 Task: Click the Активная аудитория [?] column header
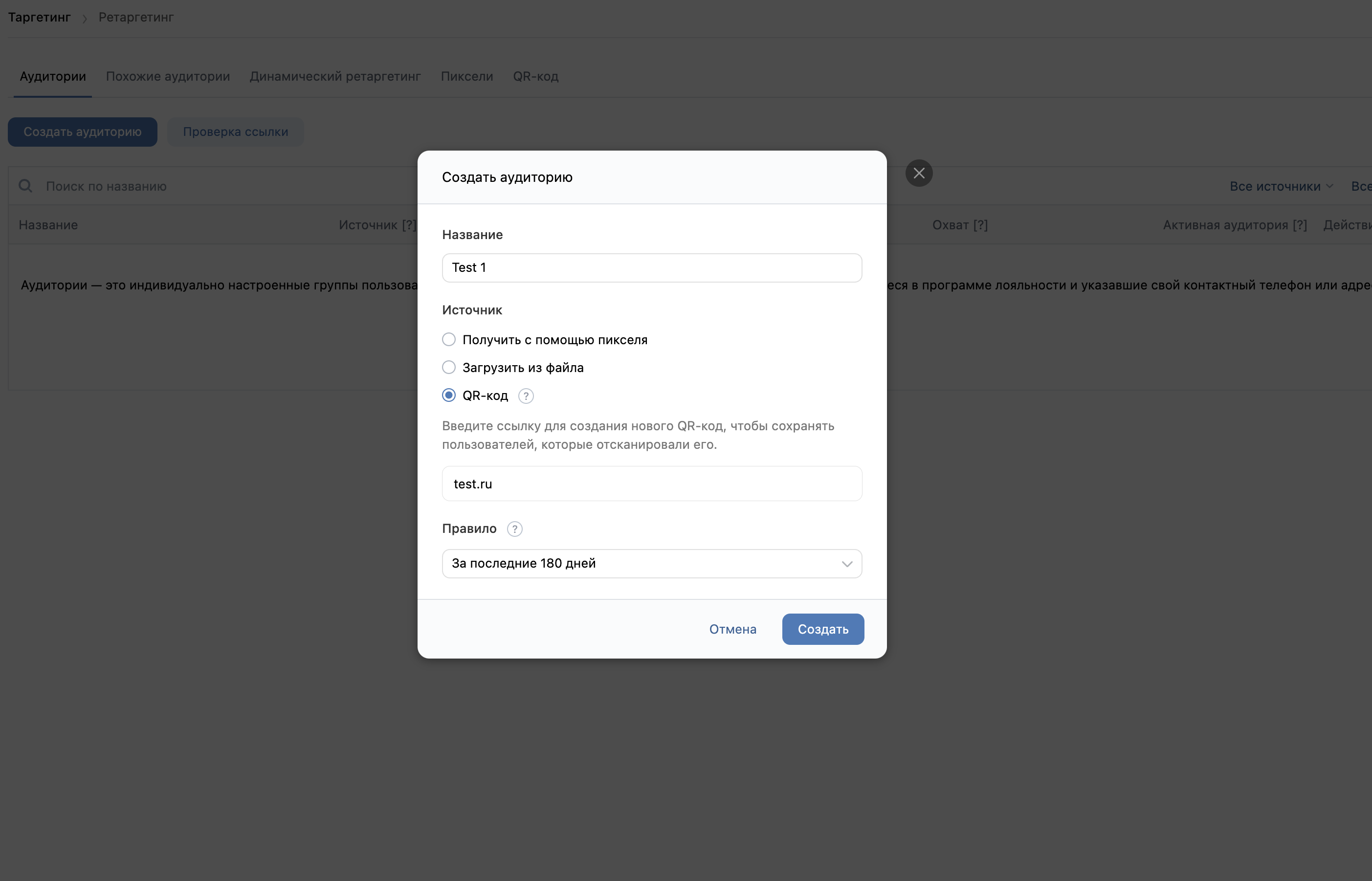point(1235,225)
